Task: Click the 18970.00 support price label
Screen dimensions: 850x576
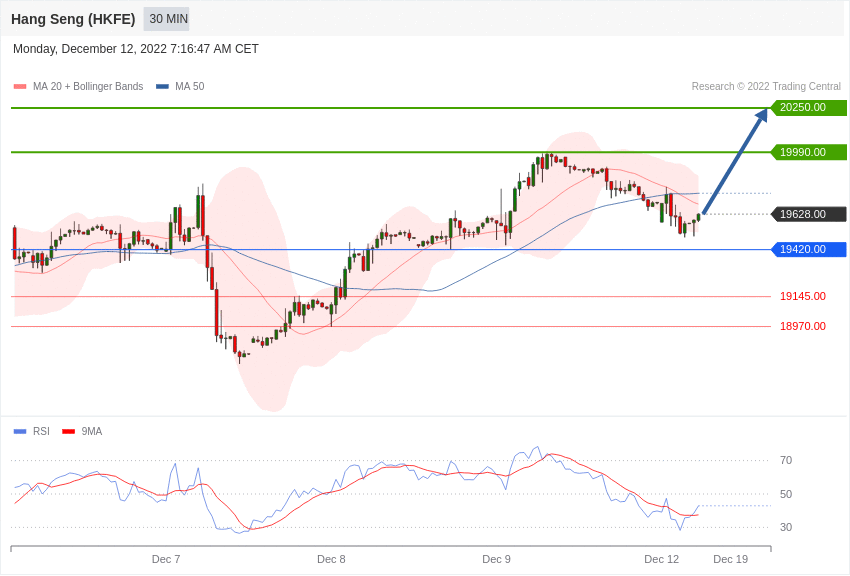Action: (x=803, y=326)
